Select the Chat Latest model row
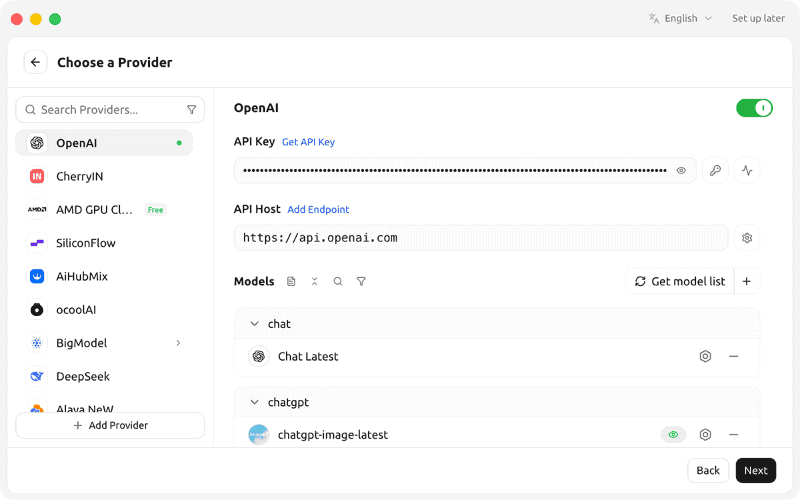This screenshot has width=800, height=500. click(x=497, y=356)
